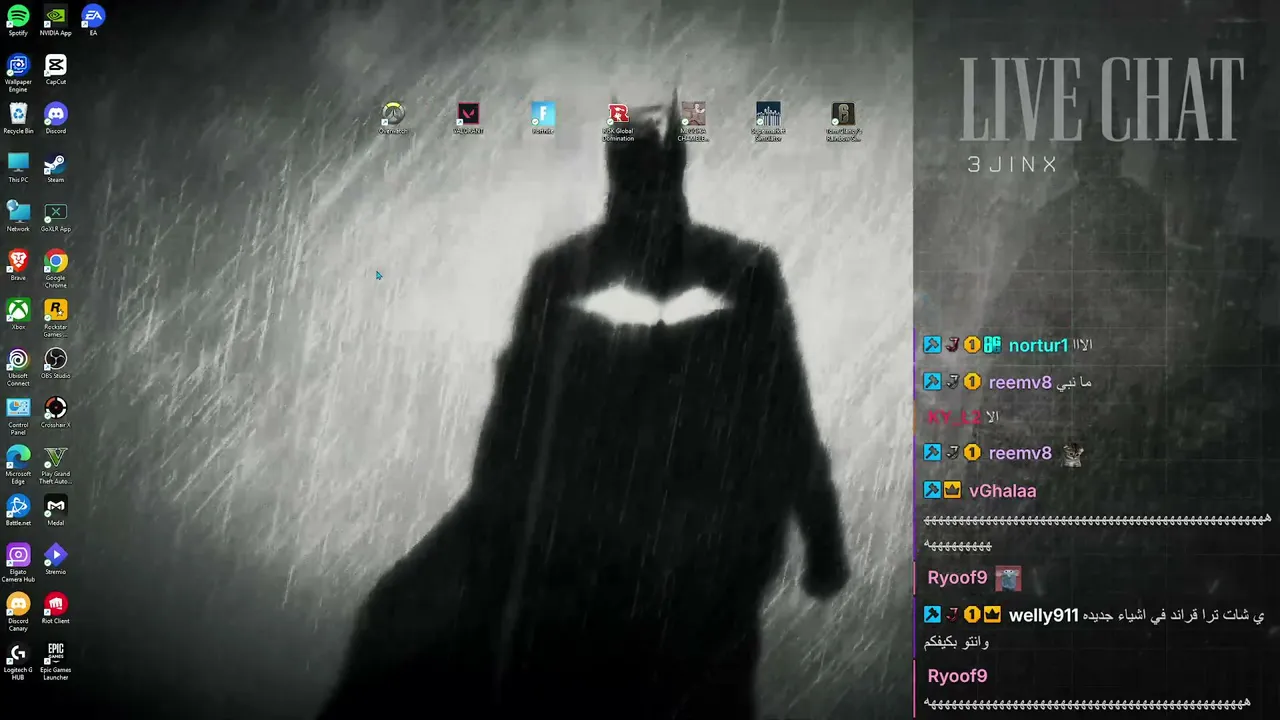Open the Riot Client shortcut
1280x720 pixels.
[56, 609]
